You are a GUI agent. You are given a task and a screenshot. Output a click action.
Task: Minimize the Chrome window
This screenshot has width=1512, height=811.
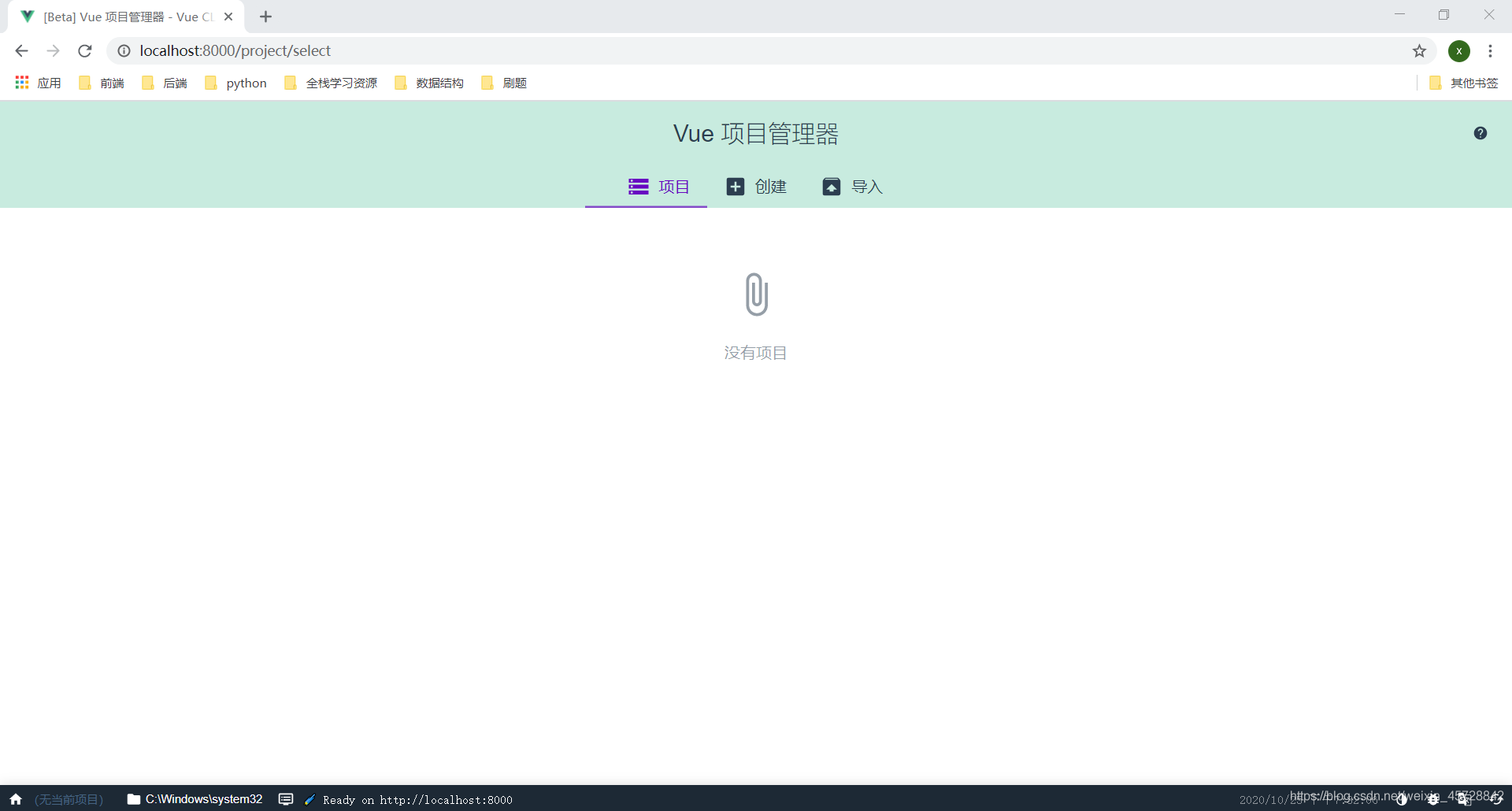(x=1399, y=14)
